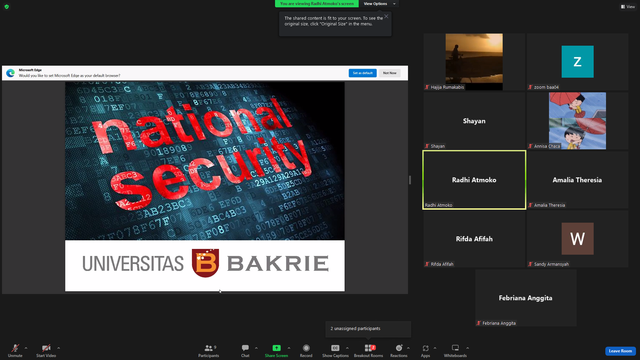Select Sandy Armansyah W avatar tile
Image resolution: width=640 pixels, height=360 pixels.
[x=577, y=239]
